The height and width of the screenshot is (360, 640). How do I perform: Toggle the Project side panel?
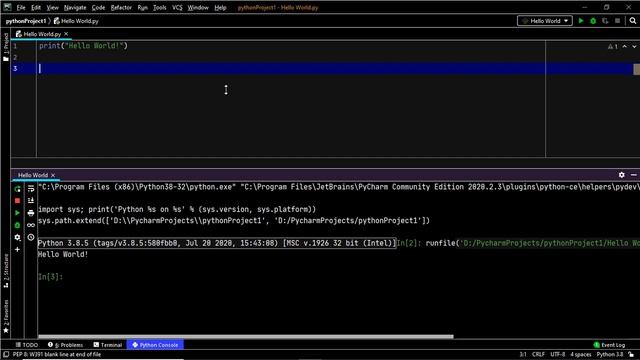pyautogui.click(x=6, y=46)
